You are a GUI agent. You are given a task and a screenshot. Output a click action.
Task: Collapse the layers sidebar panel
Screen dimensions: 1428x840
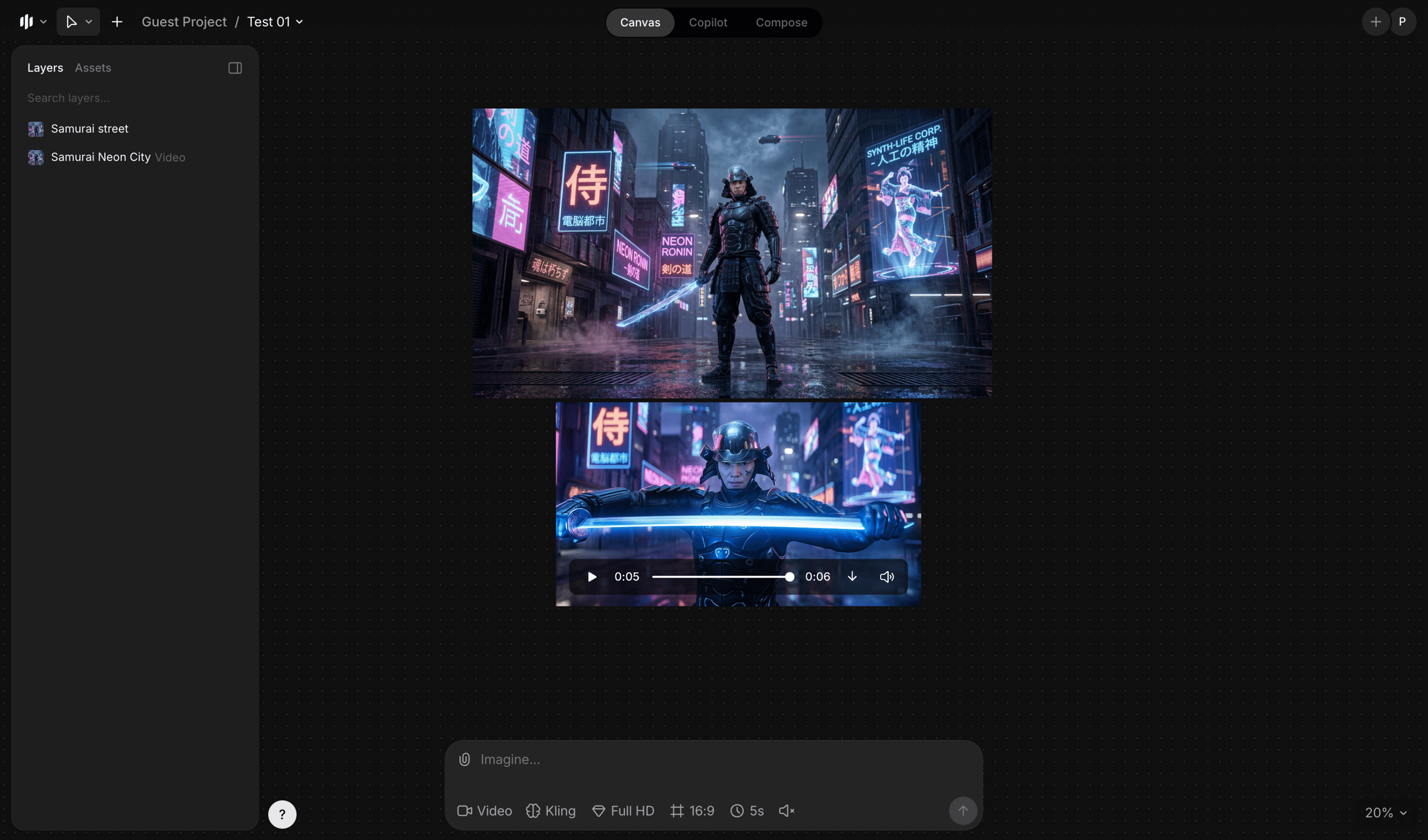235,68
